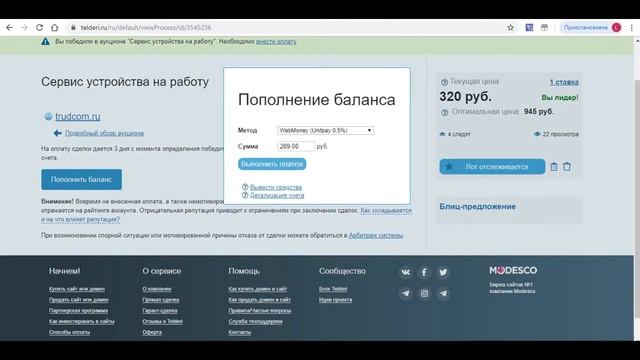Screen dimensions: 640x360
Task: Open footer link 'Контакты'
Action: [240, 332]
